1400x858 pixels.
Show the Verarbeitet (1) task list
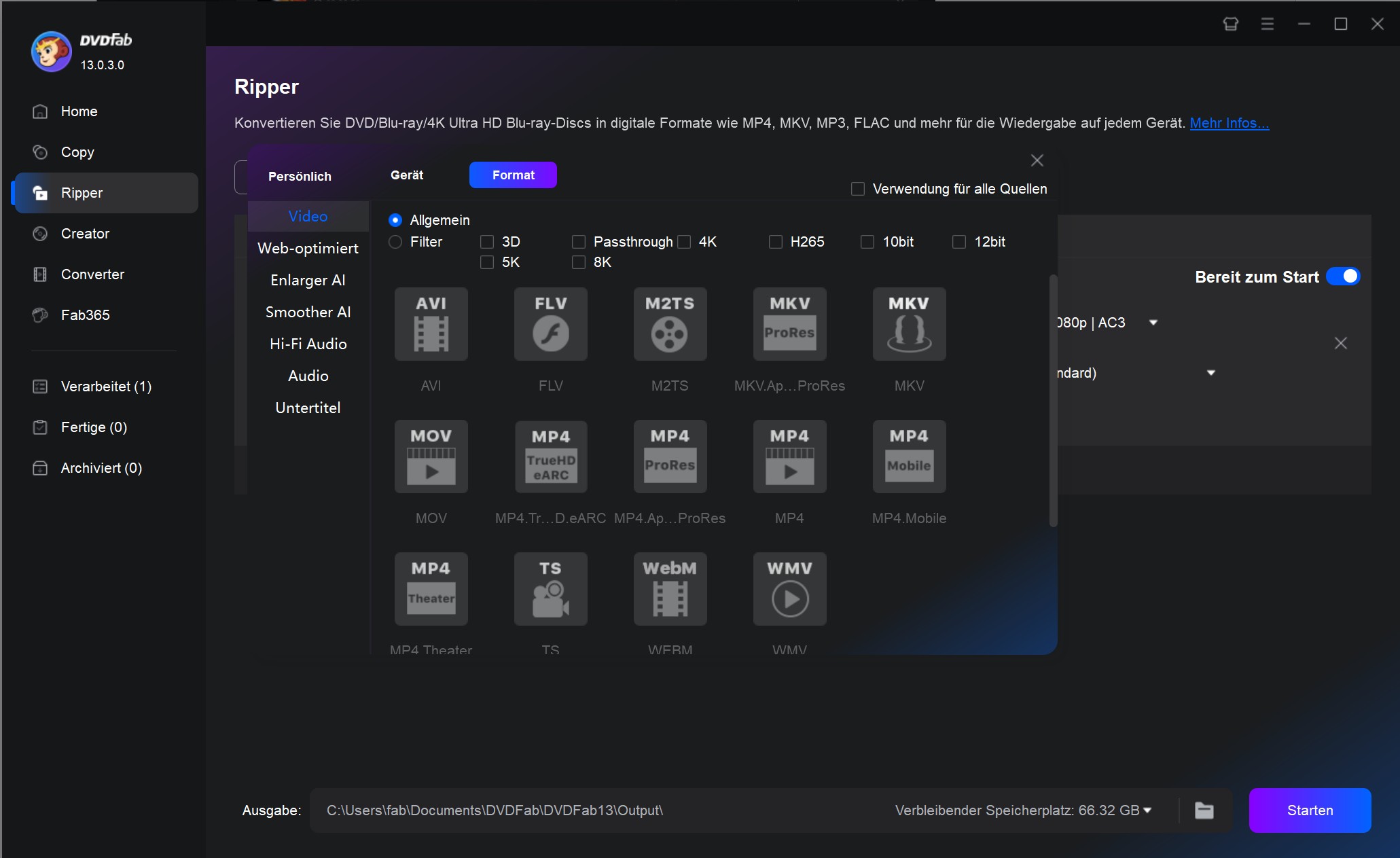(x=106, y=387)
